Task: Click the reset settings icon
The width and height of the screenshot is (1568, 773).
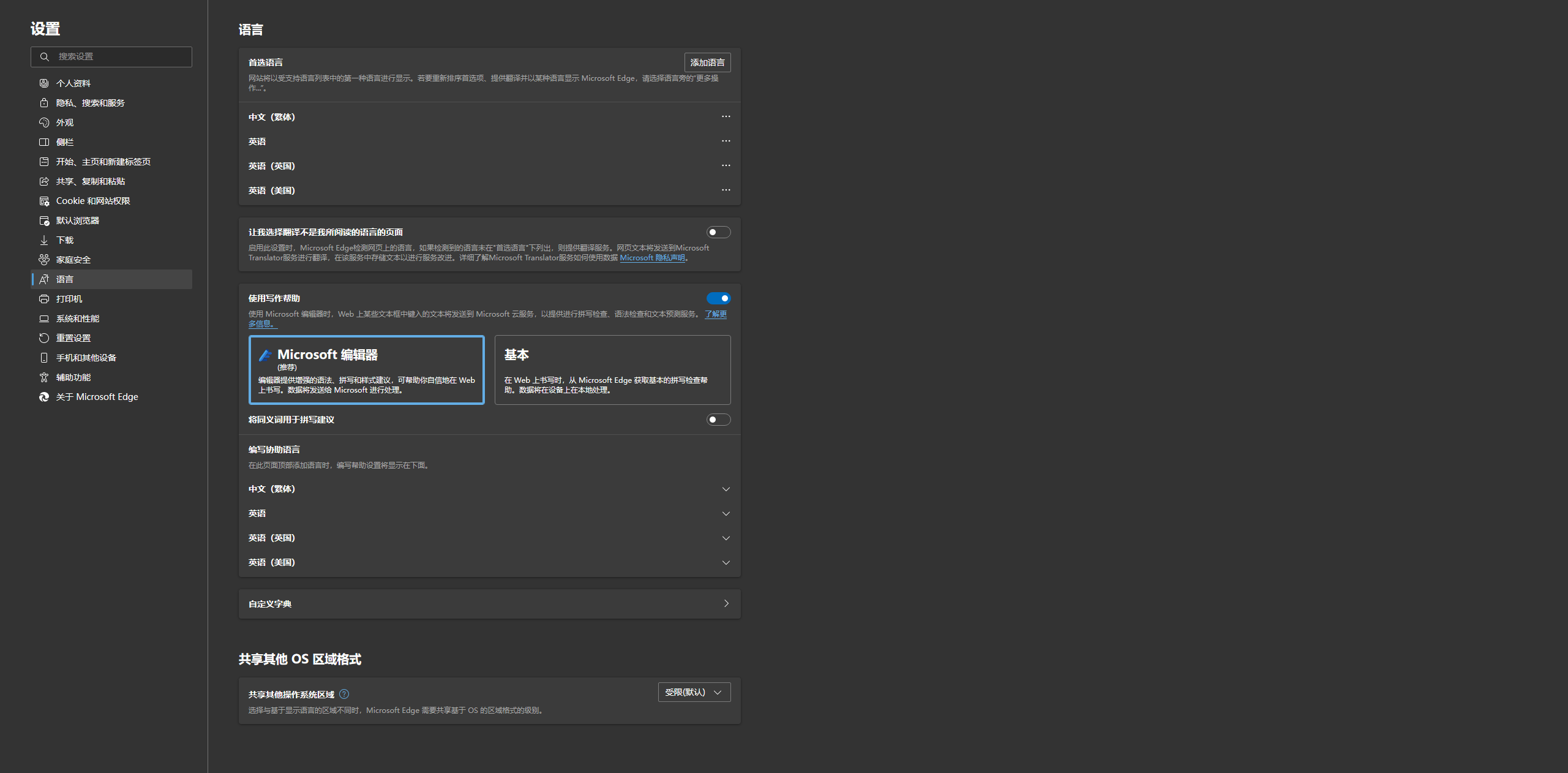Action: click(44, 338)
